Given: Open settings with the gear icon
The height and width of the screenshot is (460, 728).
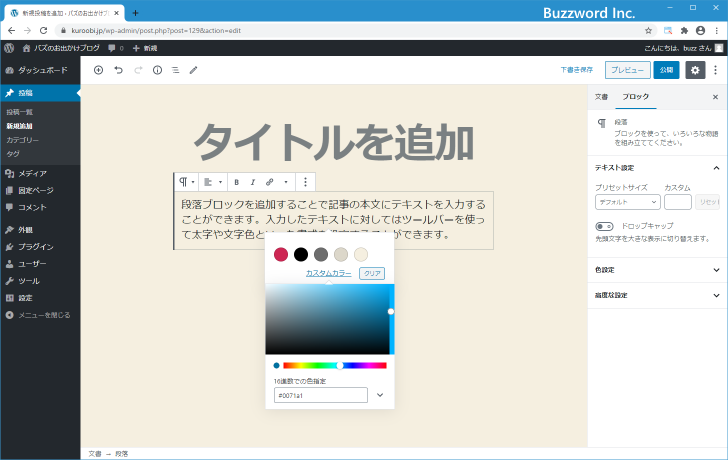Looking at the screenshot, I should point(695,70).
